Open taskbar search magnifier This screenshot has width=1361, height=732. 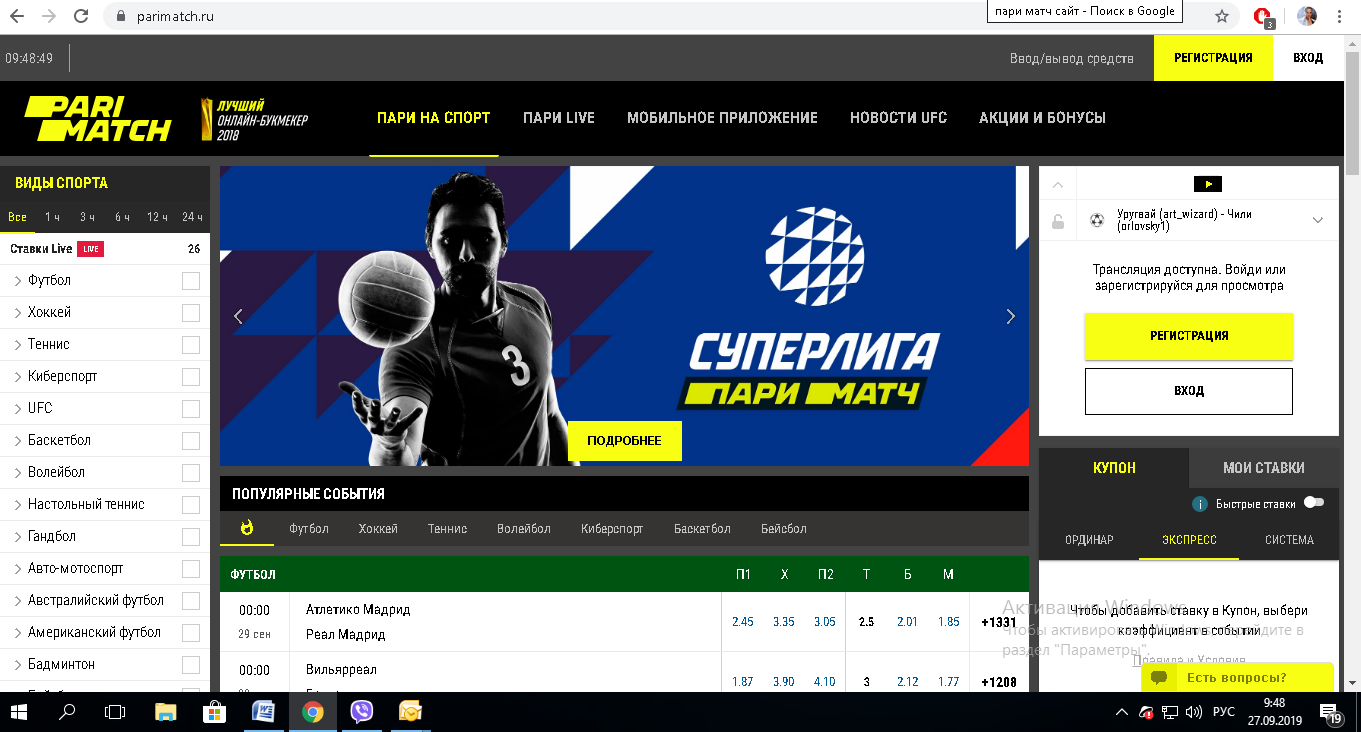(x=68, y=712)
